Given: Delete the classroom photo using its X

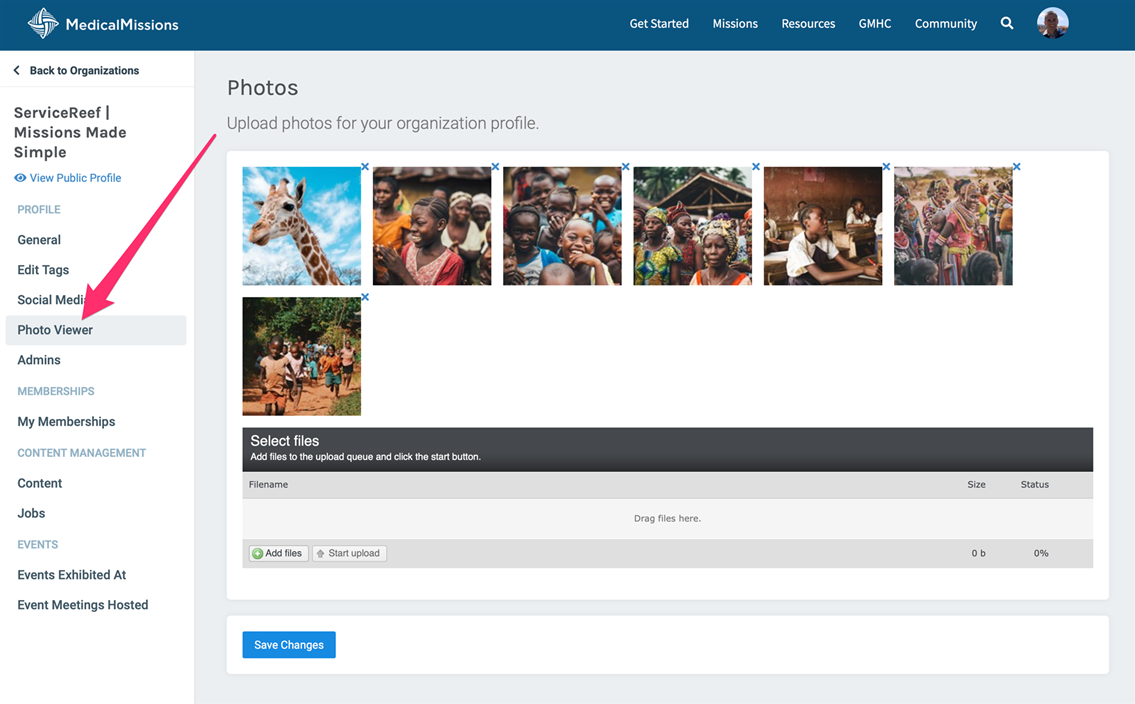Looking at the screenshot, I should pyautogui.click(x=886, y=167).
